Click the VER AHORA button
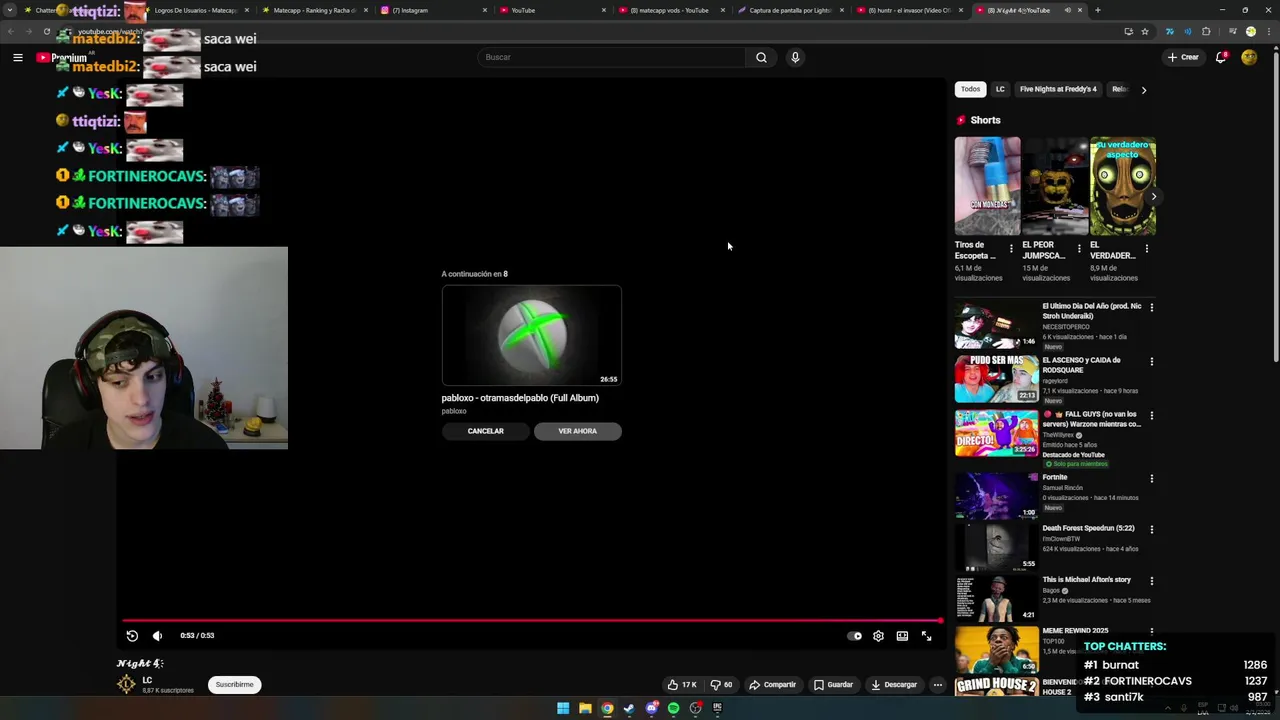1280x720 pixels. point(577,431)
